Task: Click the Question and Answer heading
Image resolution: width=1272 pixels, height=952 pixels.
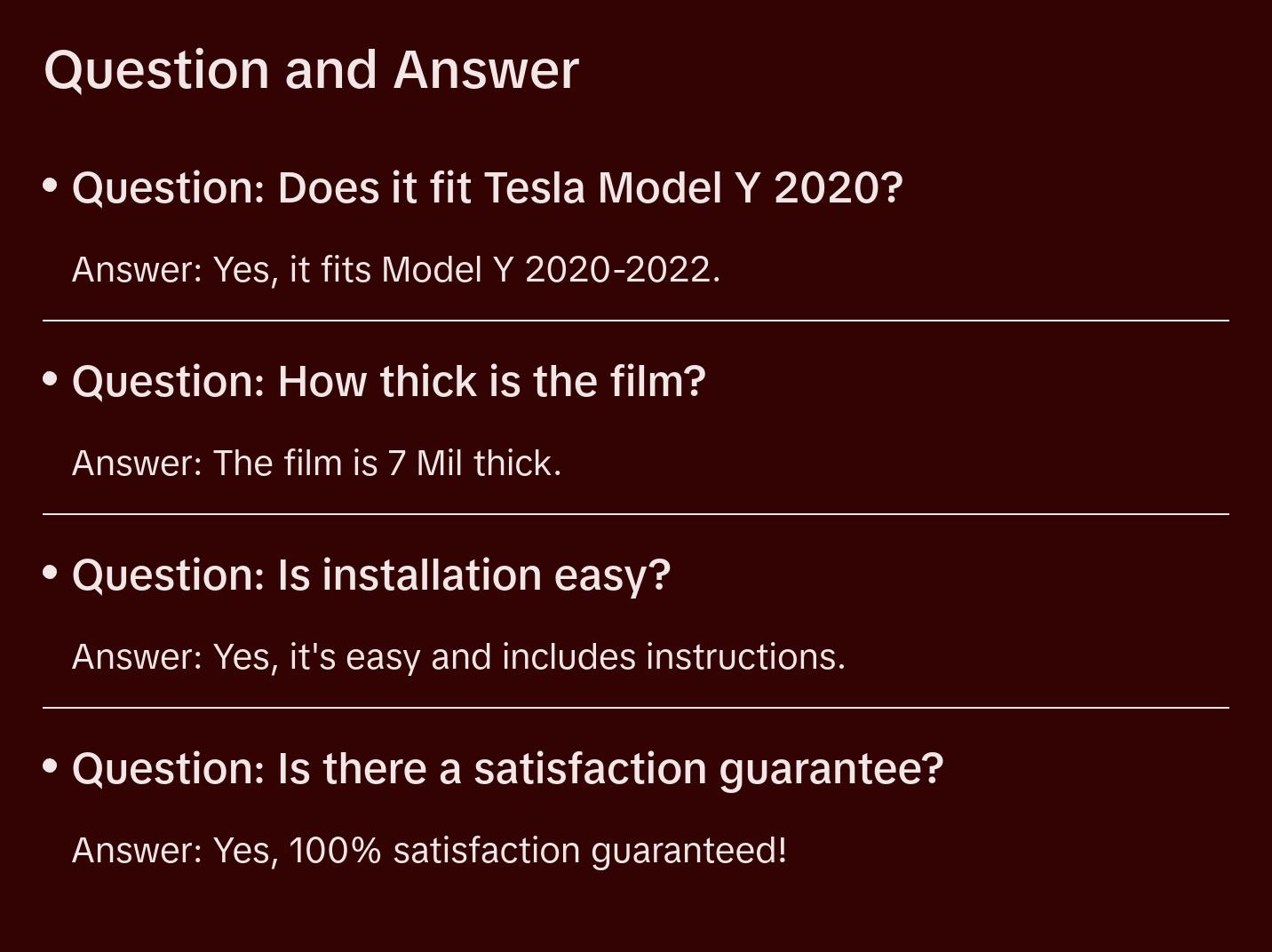Action: coord(311,70)
